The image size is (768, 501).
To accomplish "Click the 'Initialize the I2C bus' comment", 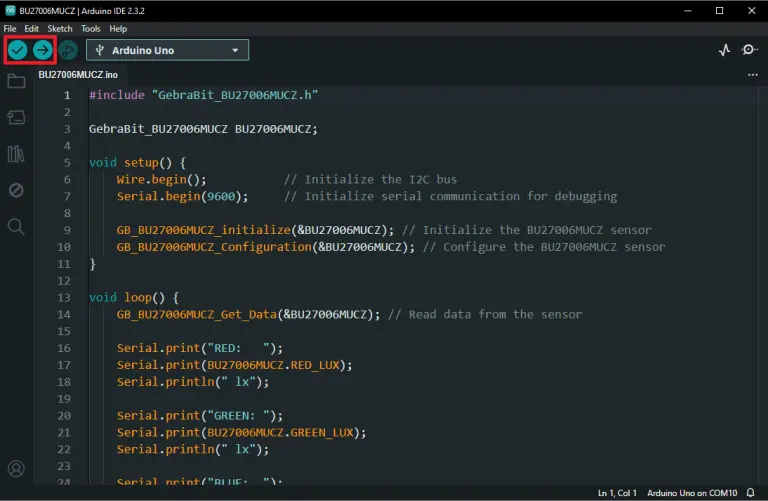I will point(370,179).
